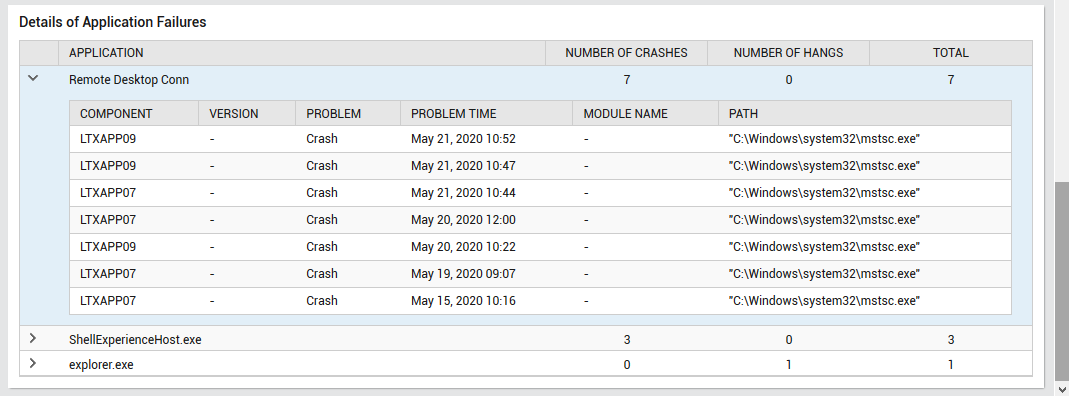
Task: Click the scrollbar down arrow
Action: [x=1062, y=389]
